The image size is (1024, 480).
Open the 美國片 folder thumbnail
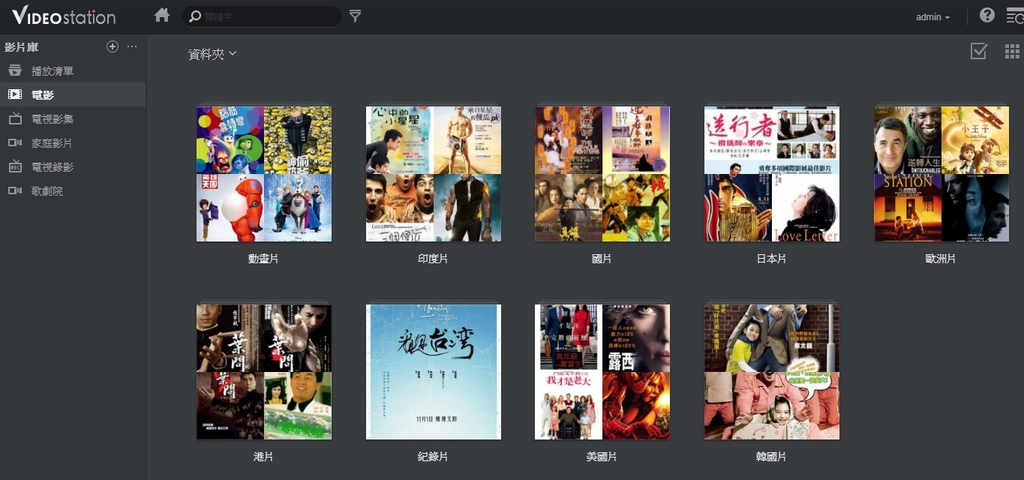point(602,372)
